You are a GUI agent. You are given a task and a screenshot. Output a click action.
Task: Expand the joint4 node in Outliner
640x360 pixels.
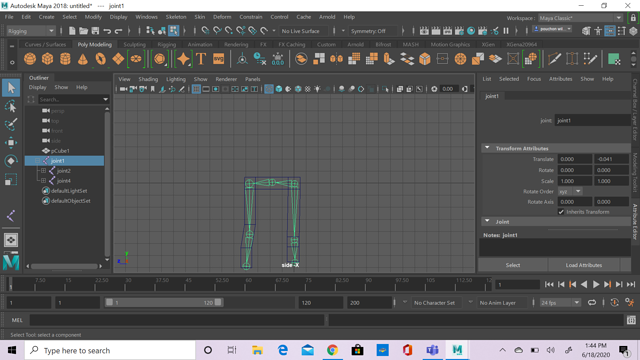pos(43,180)
